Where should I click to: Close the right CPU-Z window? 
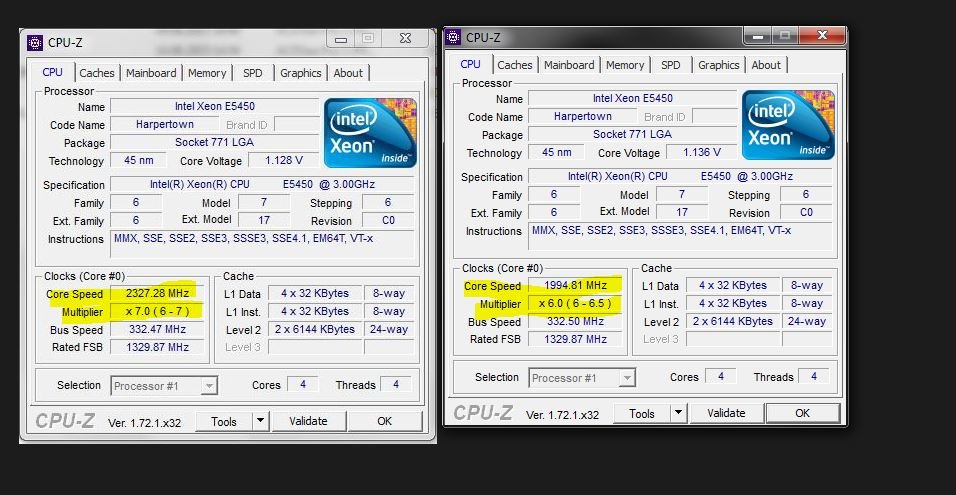pyautogui.click(x=822, y=35)
